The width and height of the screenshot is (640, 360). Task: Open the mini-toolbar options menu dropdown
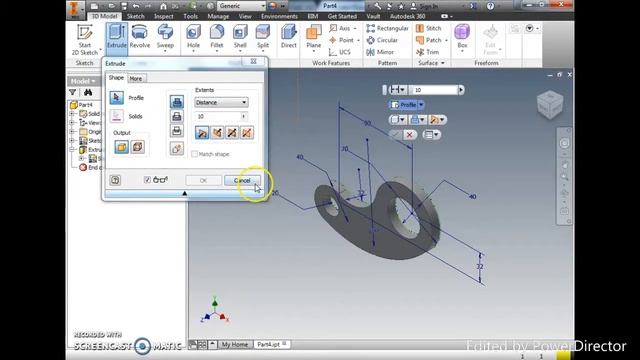(x=431, y=134)
